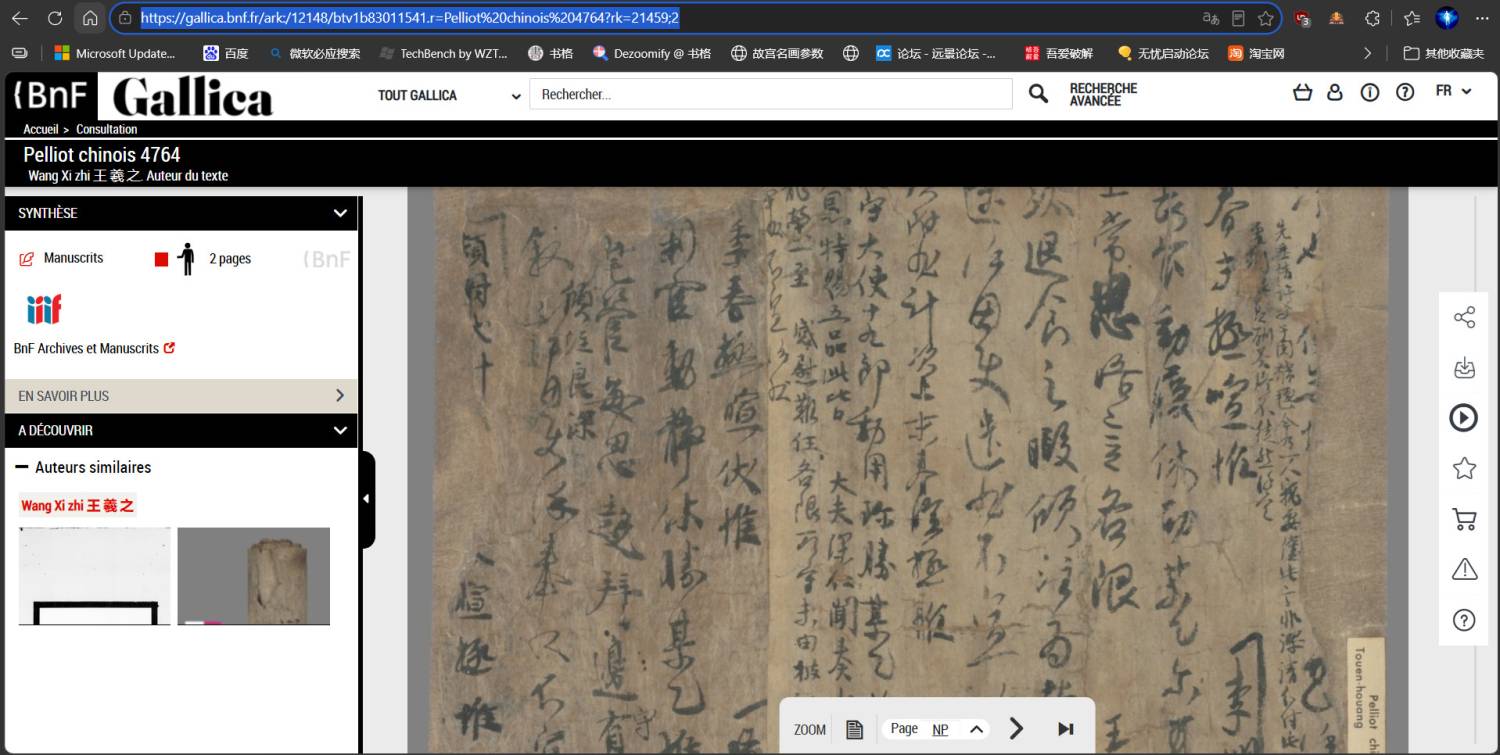1500x755 pixels.
Task: Share the document using the share icon
Action: (1464, 318)
